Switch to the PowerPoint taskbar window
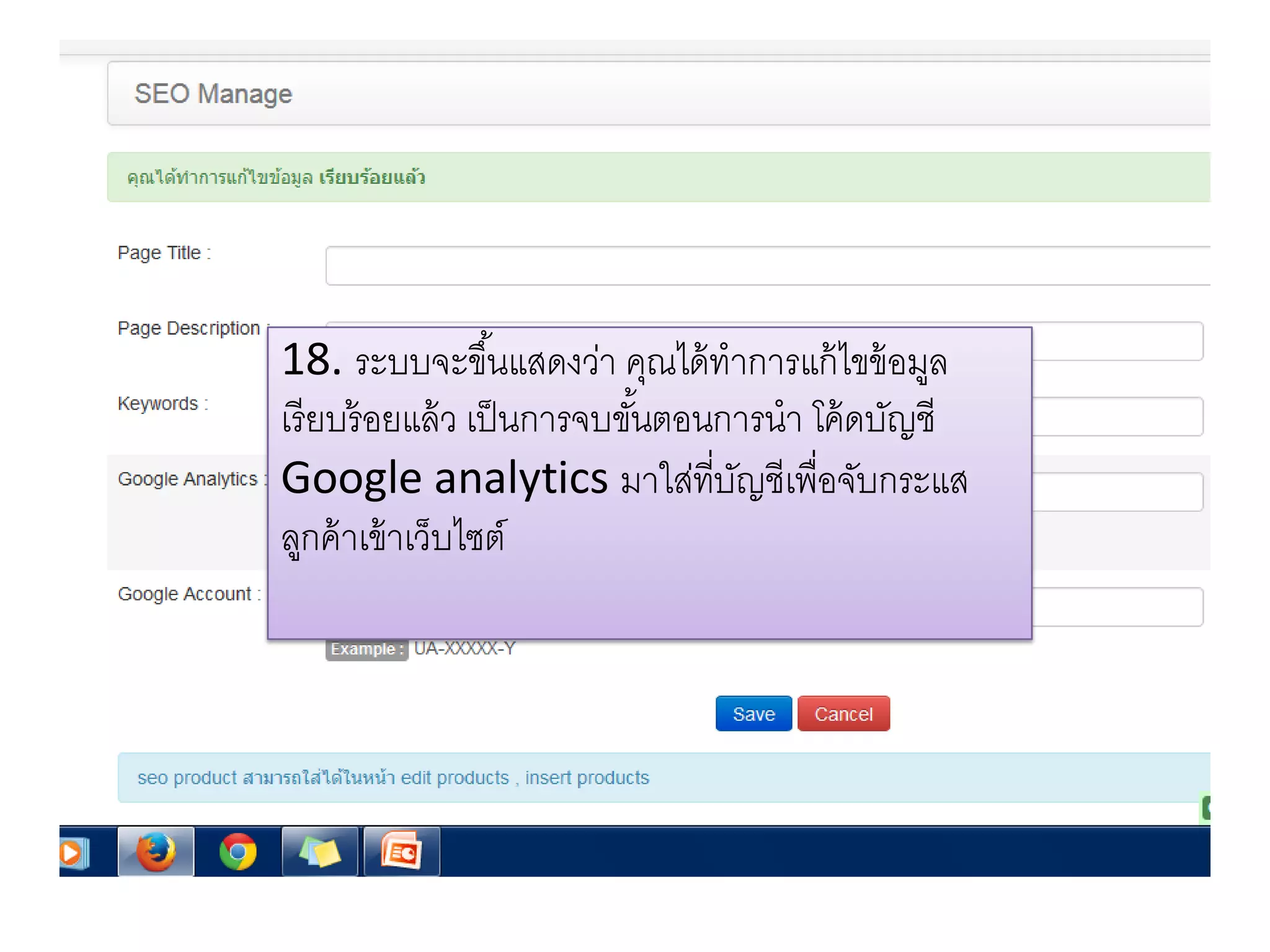The height and width of the screenshot is (952, 1270). [x=402, y=851]
